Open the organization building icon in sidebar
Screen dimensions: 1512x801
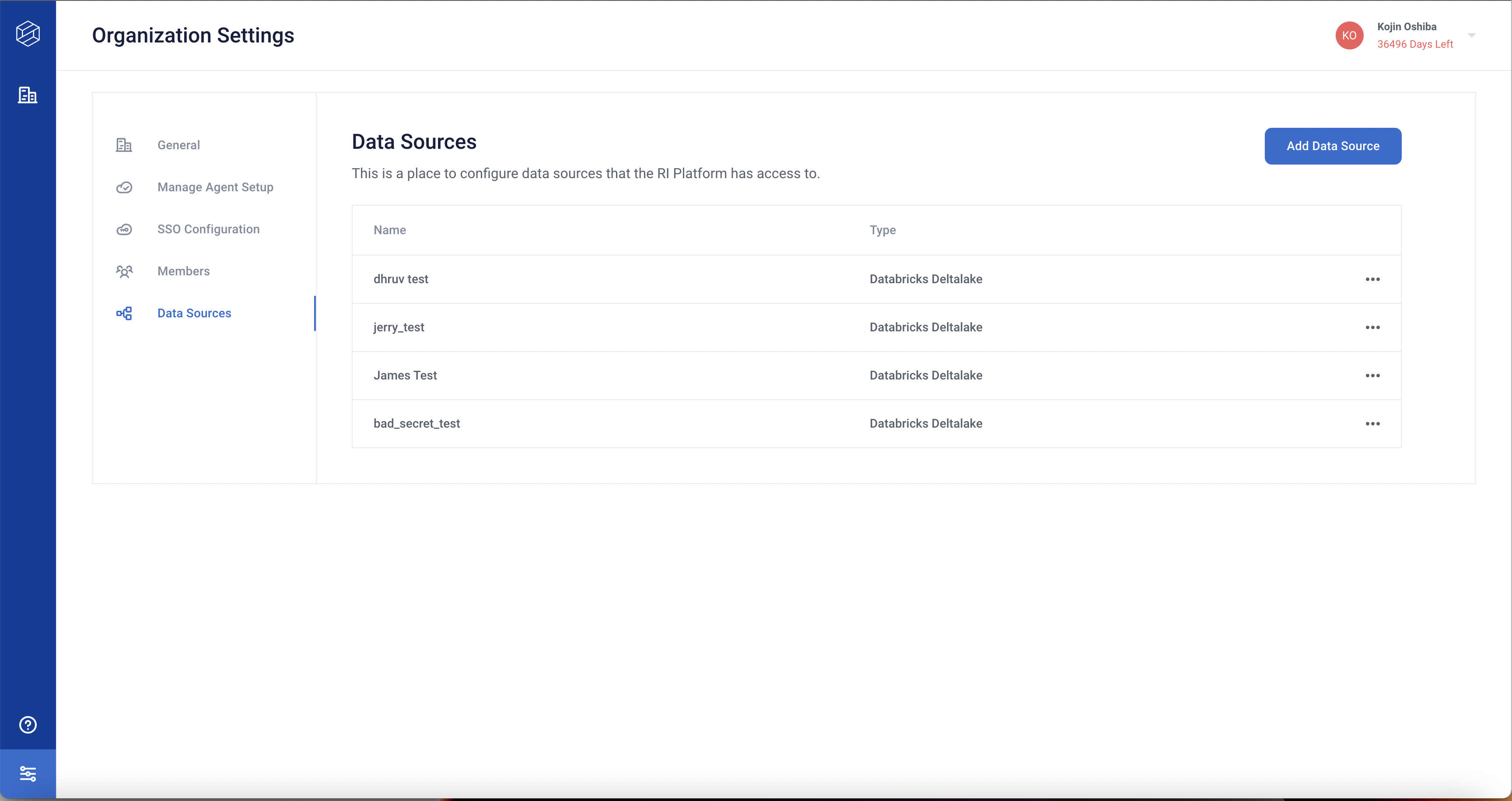28,95
